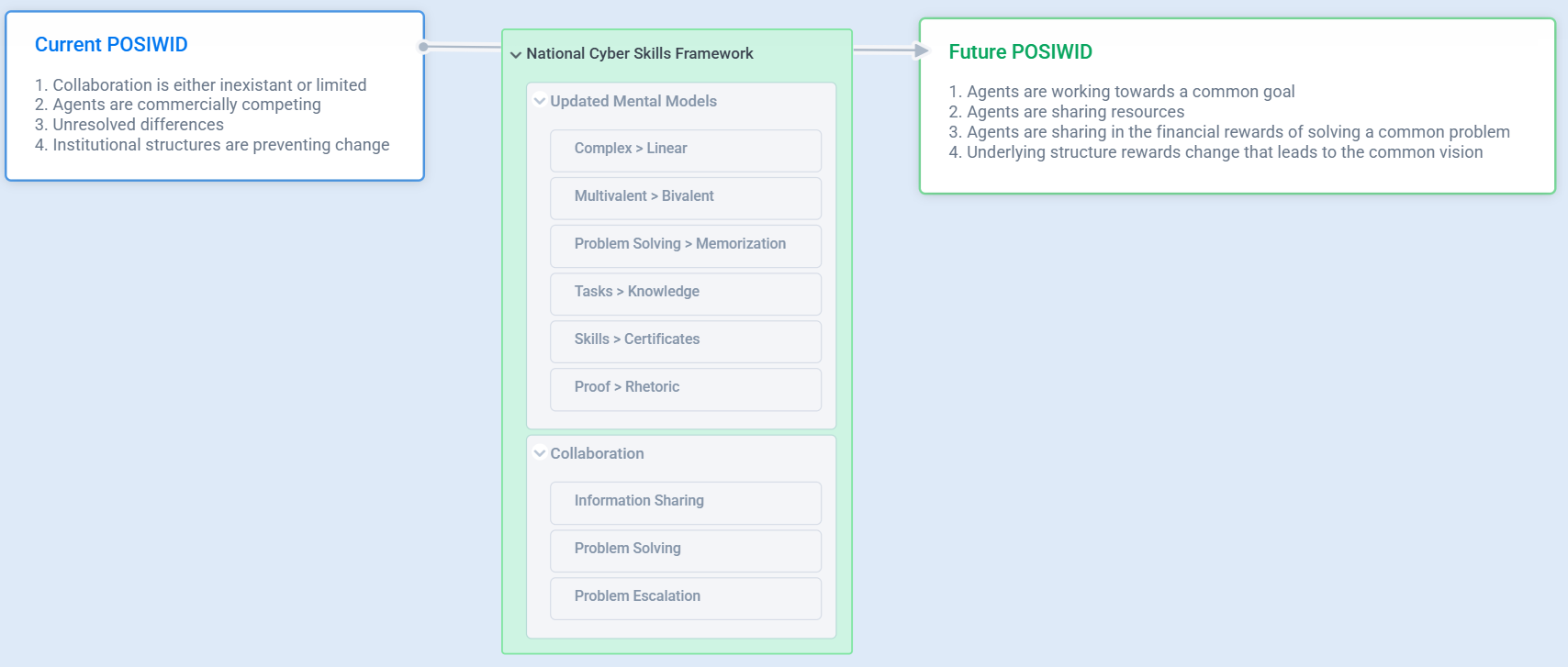Screen dimensions: 1568x667
Task: Click the arrowhead pointing to Future POSIWID
Action: point(922,50)
